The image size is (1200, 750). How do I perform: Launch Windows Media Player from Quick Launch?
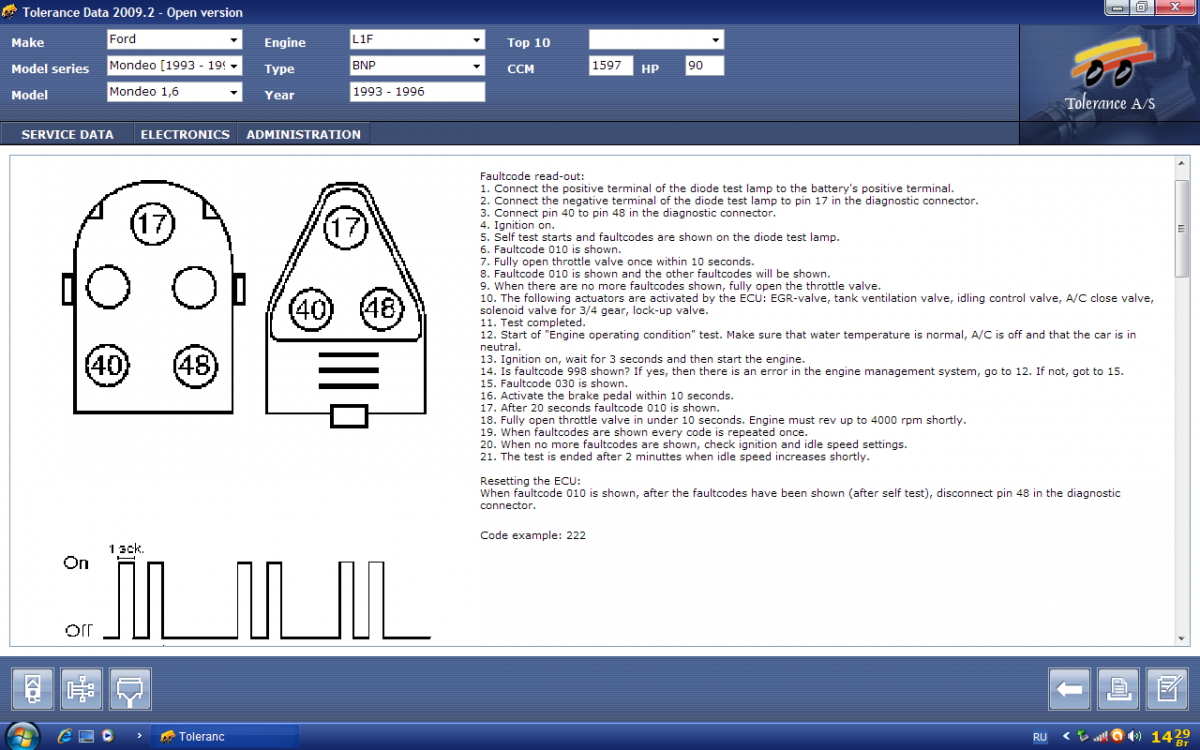click(x=107, y=737)
